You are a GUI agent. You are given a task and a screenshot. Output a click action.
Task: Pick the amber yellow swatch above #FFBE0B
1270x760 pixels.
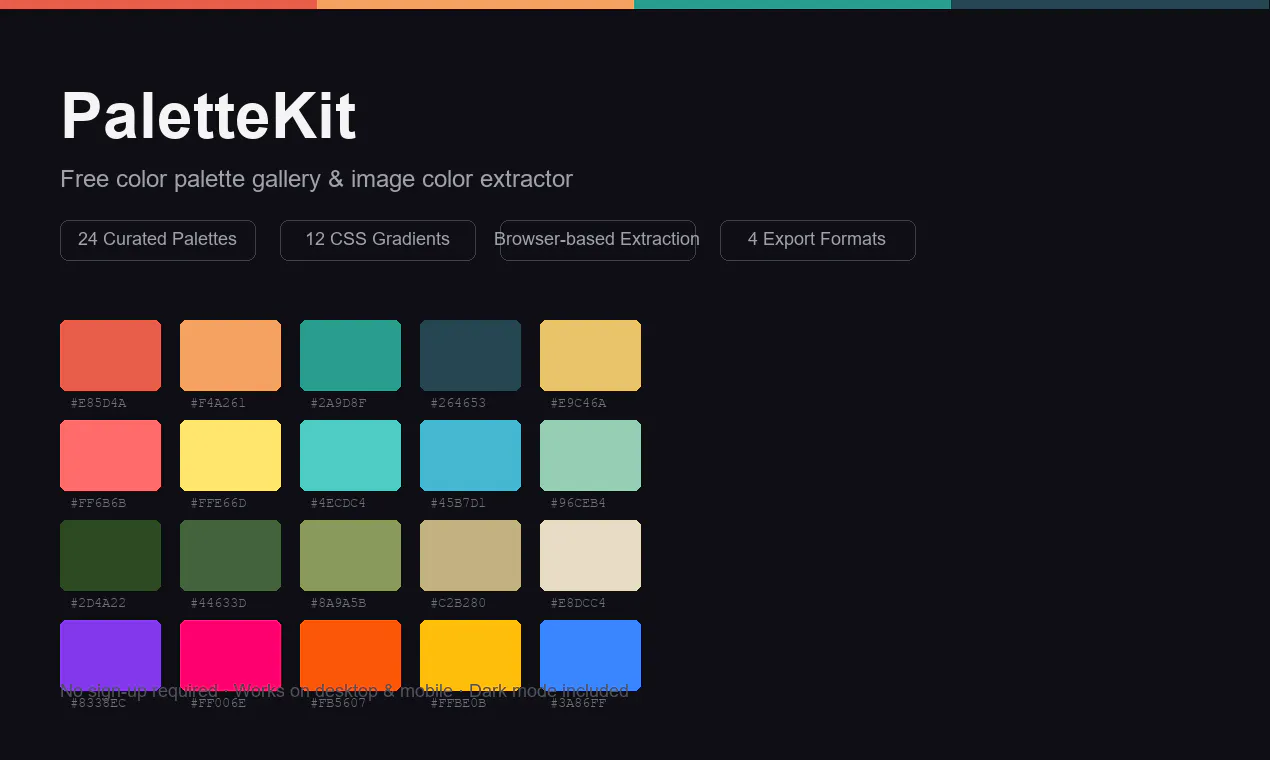coord(470,655)
